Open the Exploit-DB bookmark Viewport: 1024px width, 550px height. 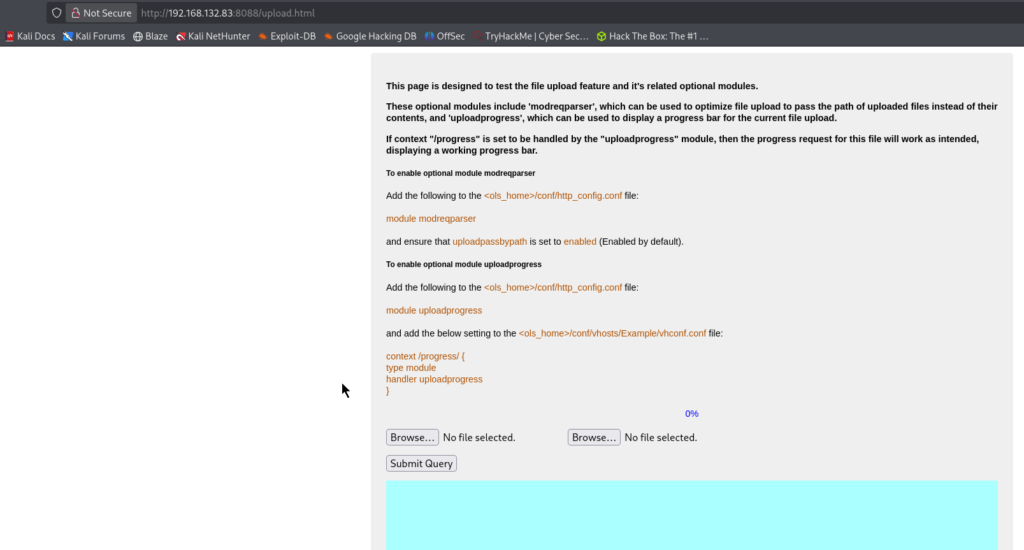coord(287,36)
